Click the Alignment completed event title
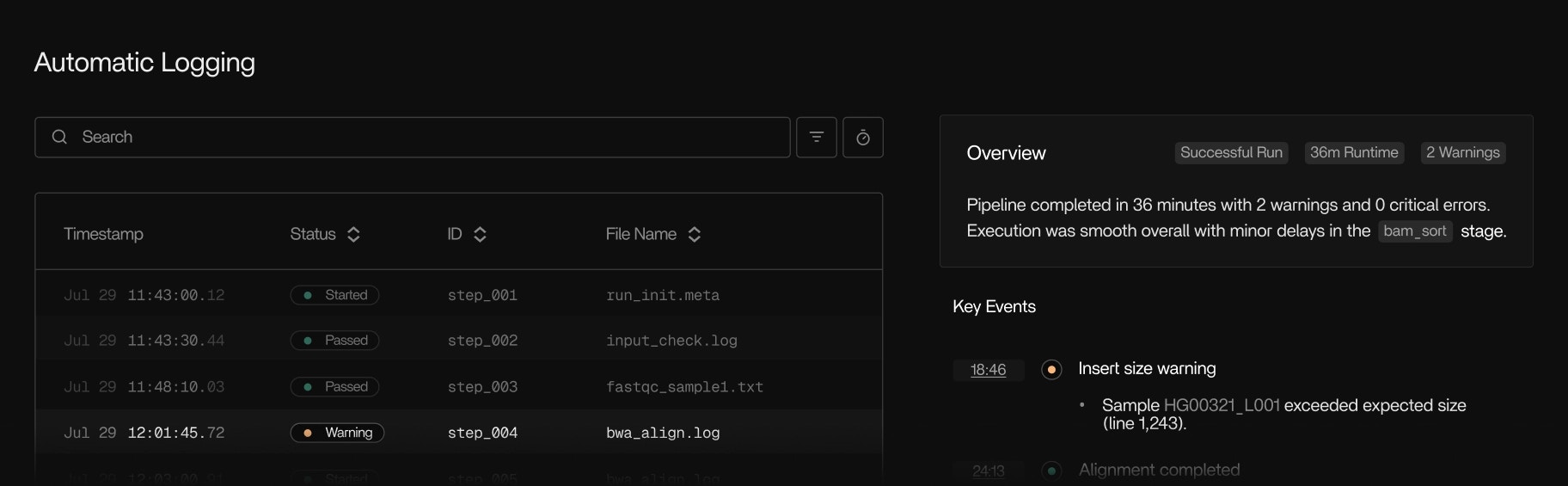Image resolution: width=1568 pixels, height=486 pixels. 1159,470
